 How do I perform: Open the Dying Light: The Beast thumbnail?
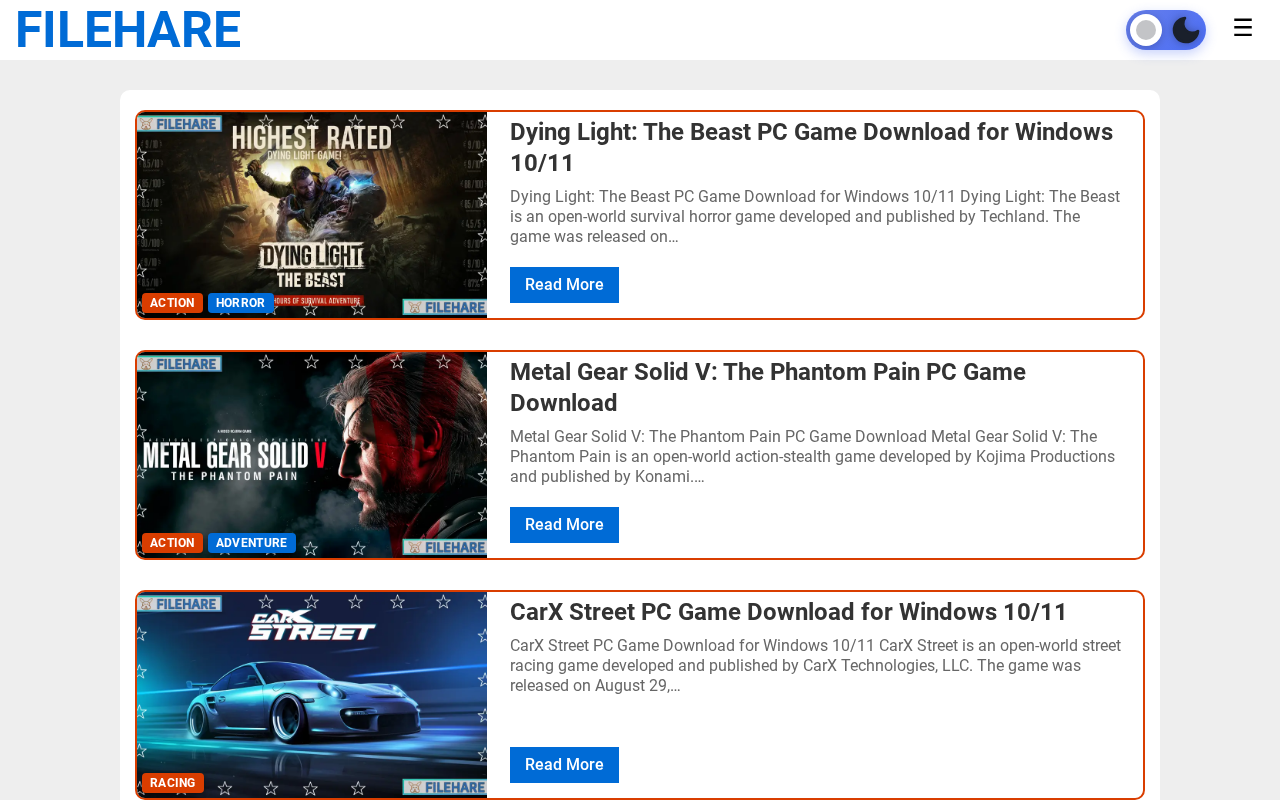312,215
